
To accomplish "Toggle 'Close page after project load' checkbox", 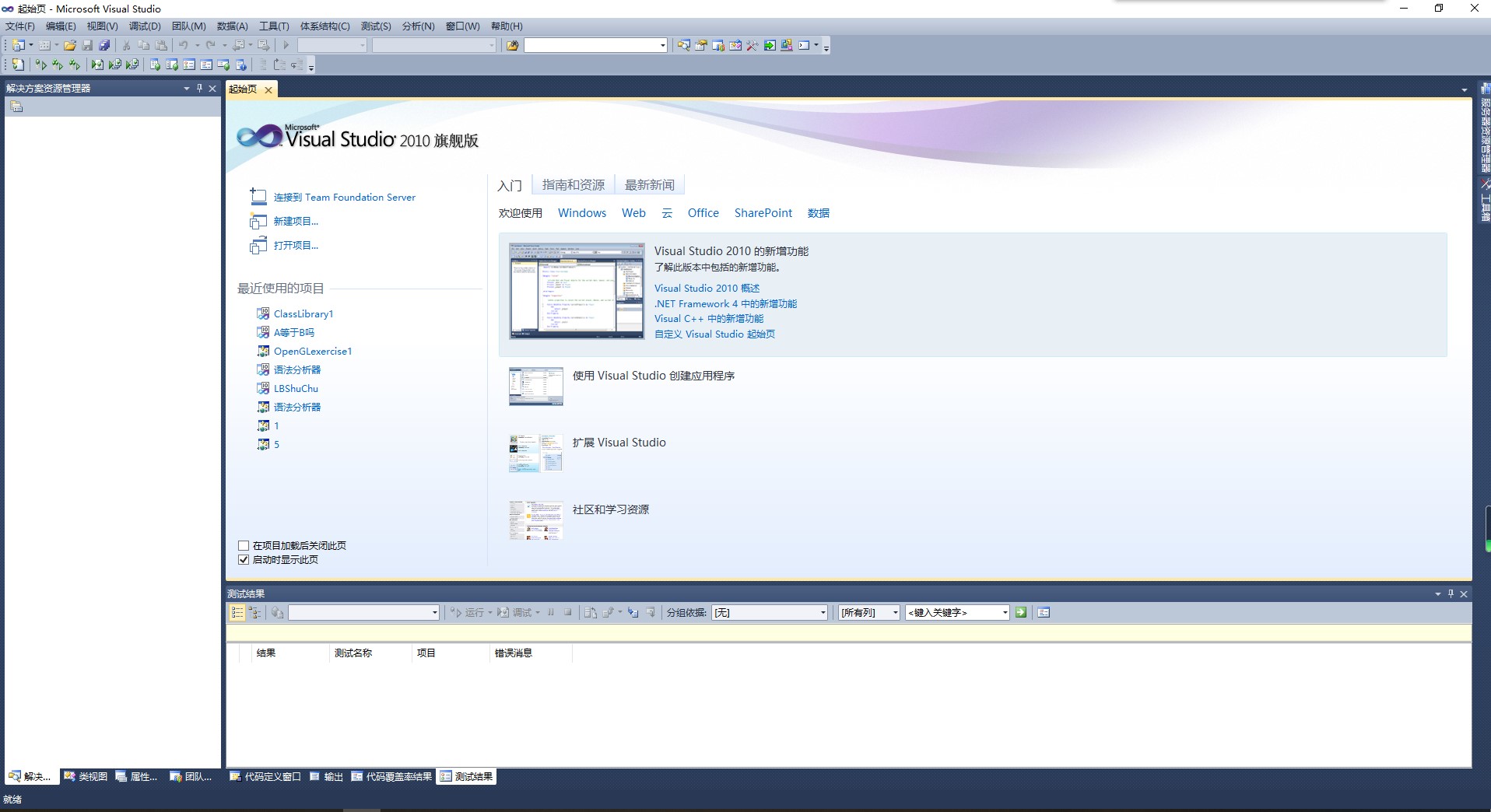I will point(244,546).
